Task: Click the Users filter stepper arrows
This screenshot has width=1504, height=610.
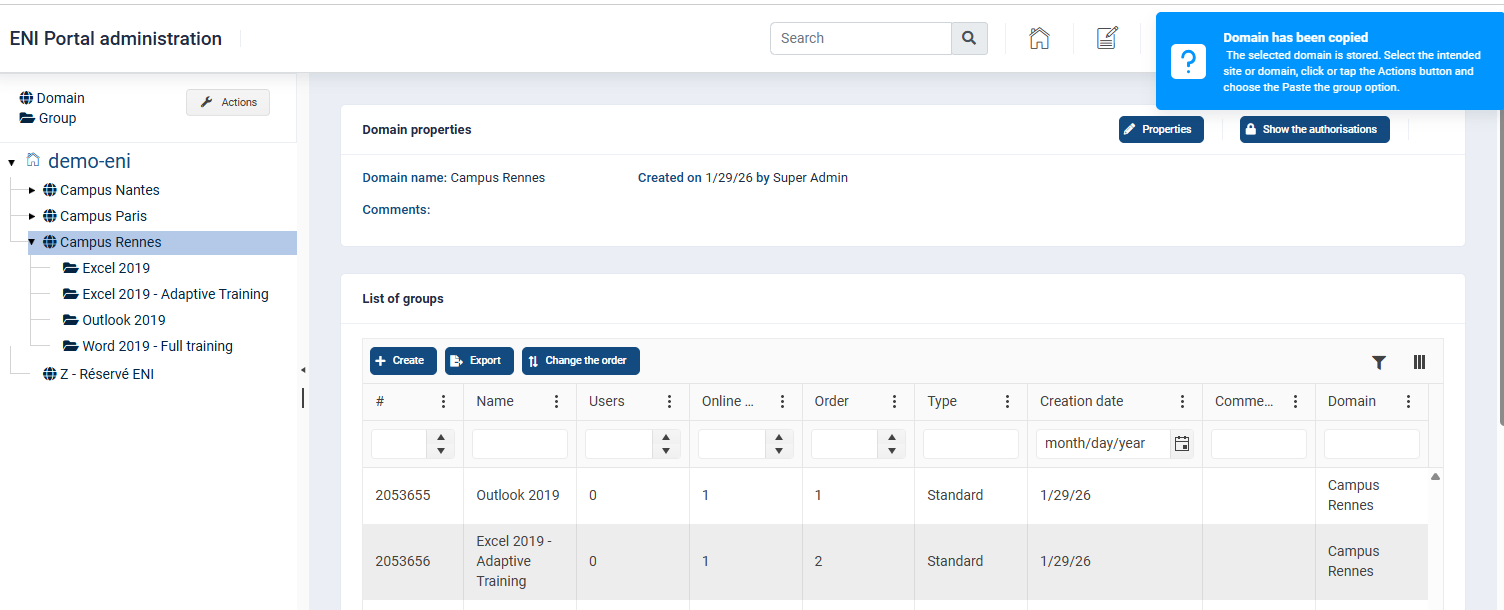Action: click(x=666, y=443)
